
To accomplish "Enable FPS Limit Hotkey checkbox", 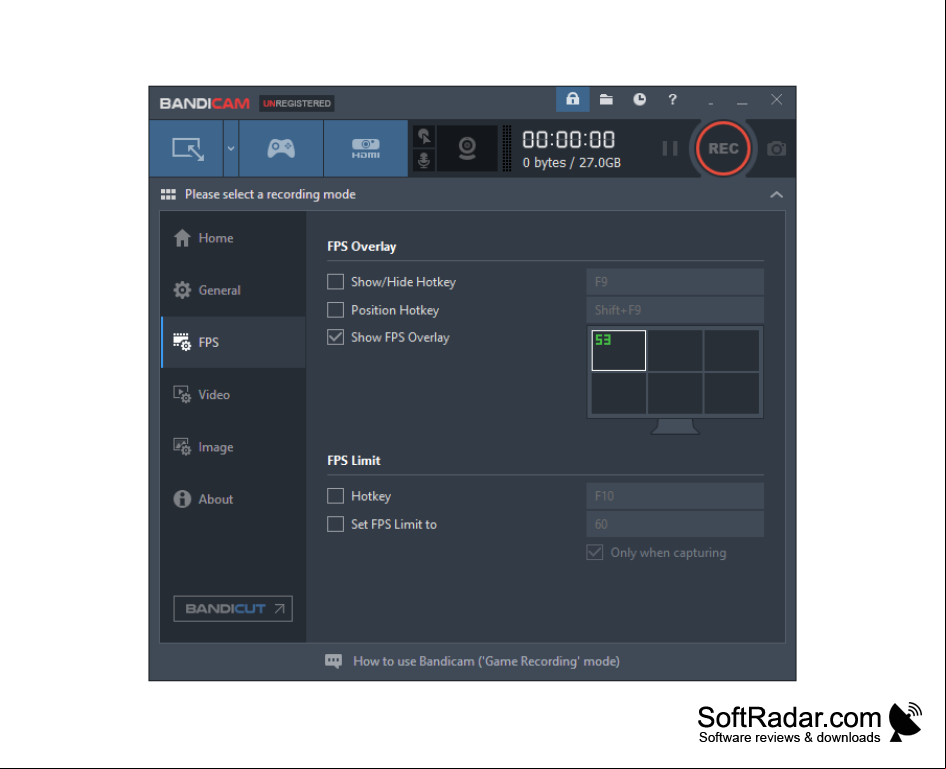I will (x=335, y=496).
